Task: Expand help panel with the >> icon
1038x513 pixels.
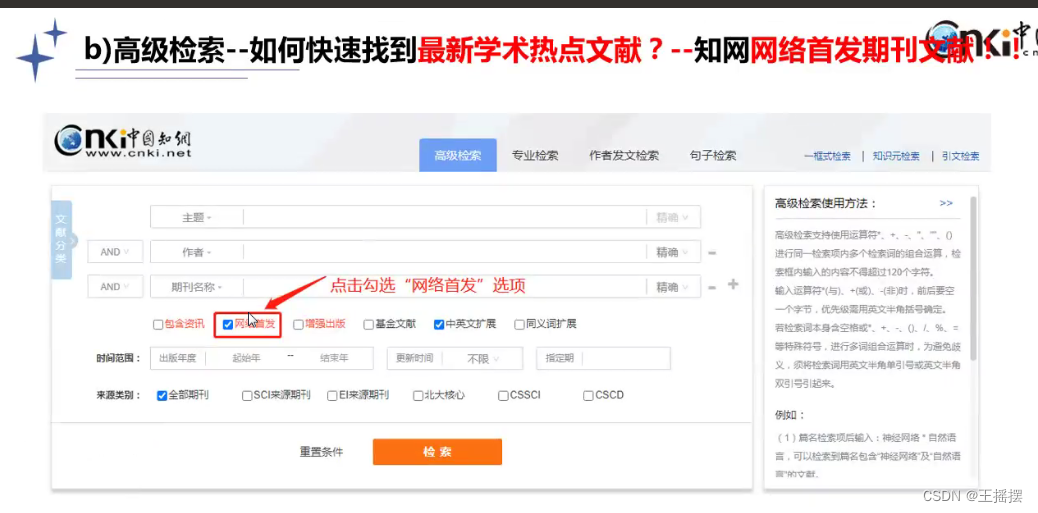Action: 946,203
